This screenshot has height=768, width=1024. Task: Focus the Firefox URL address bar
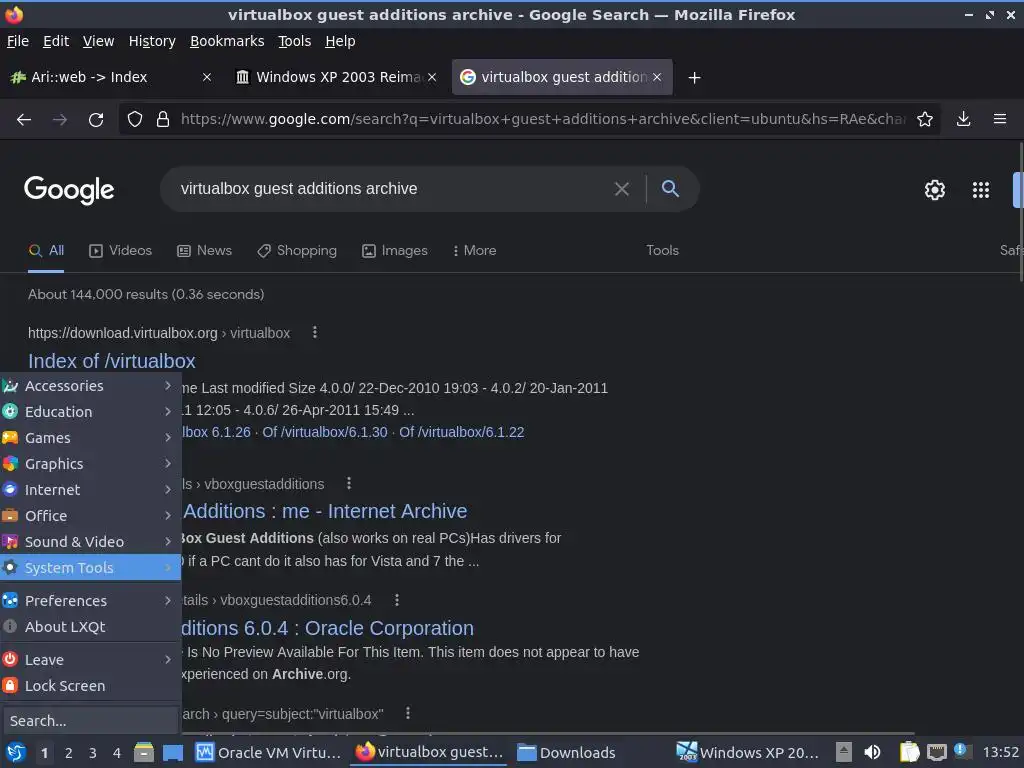coord(542,120)
